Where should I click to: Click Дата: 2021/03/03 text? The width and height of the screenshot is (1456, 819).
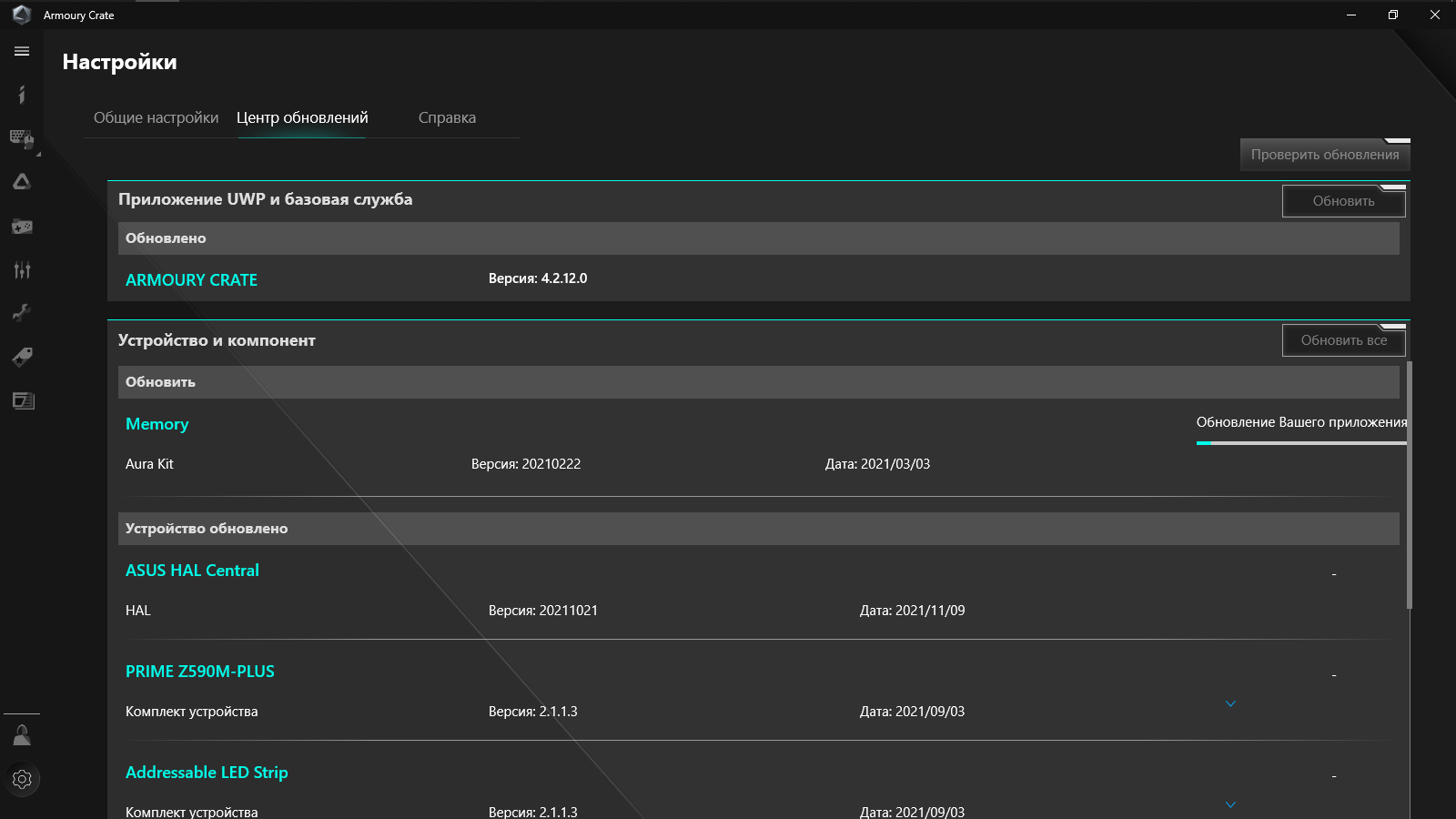pyautogui.click(x=878, y=464)
